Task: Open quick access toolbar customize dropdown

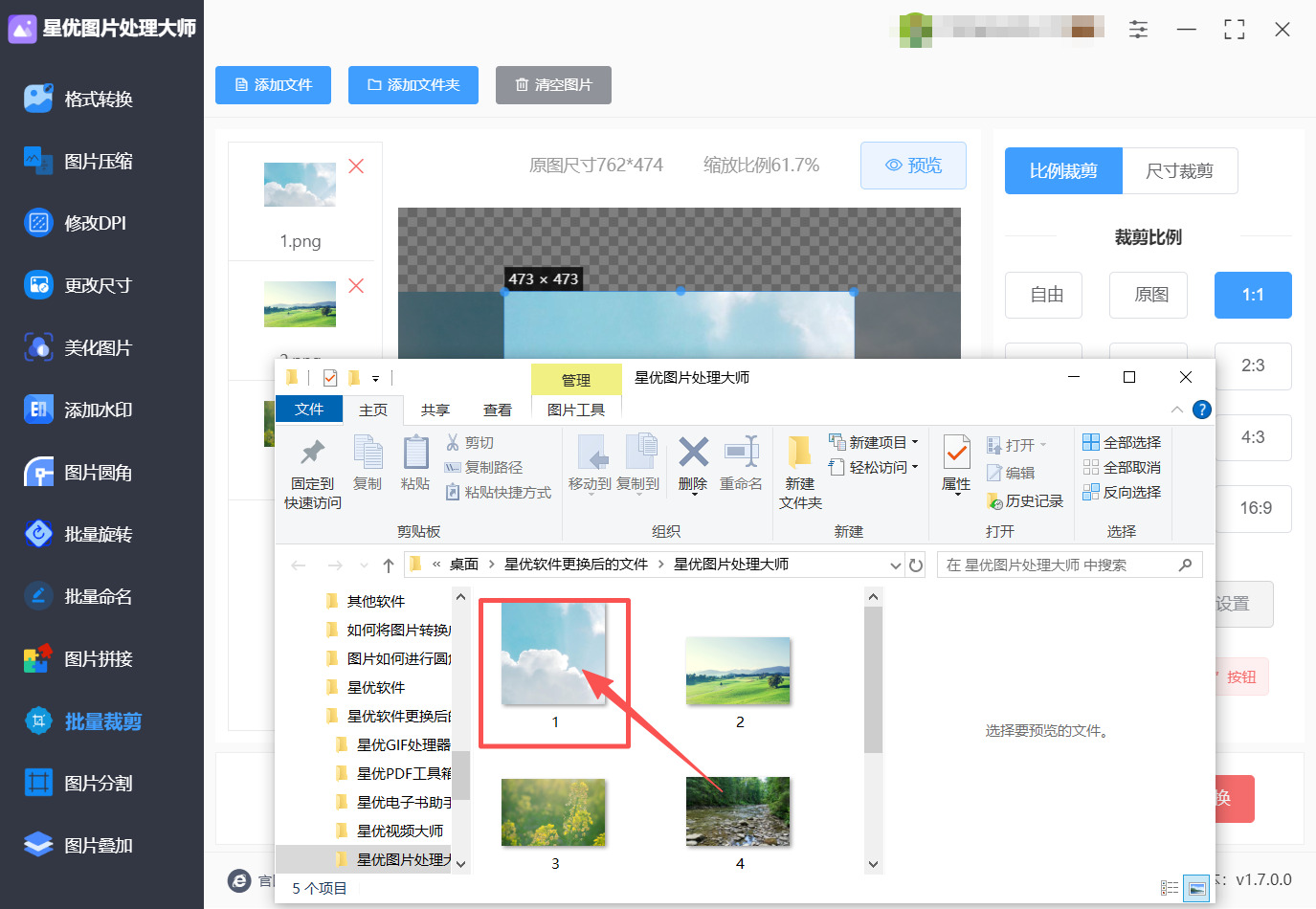Action: (375, 378)
